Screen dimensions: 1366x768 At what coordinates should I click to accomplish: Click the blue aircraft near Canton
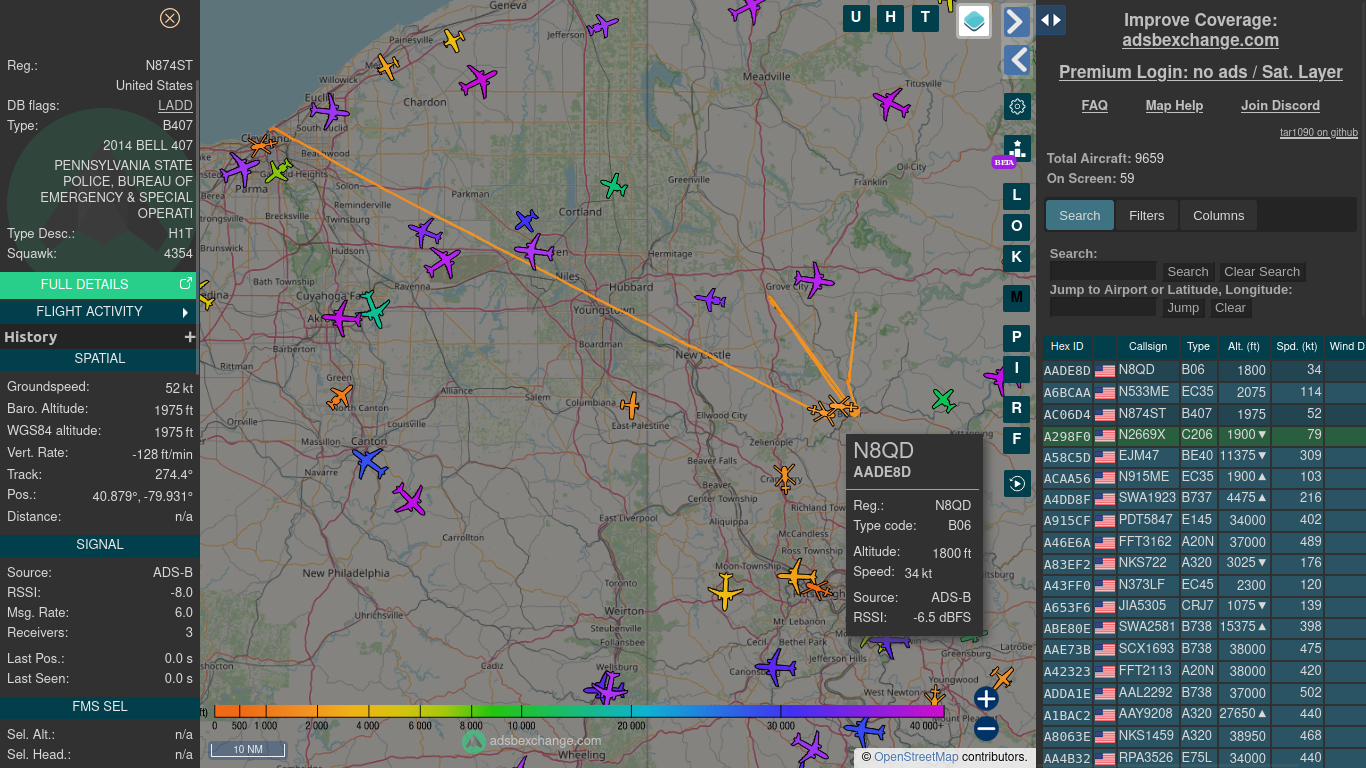point(369,463)
